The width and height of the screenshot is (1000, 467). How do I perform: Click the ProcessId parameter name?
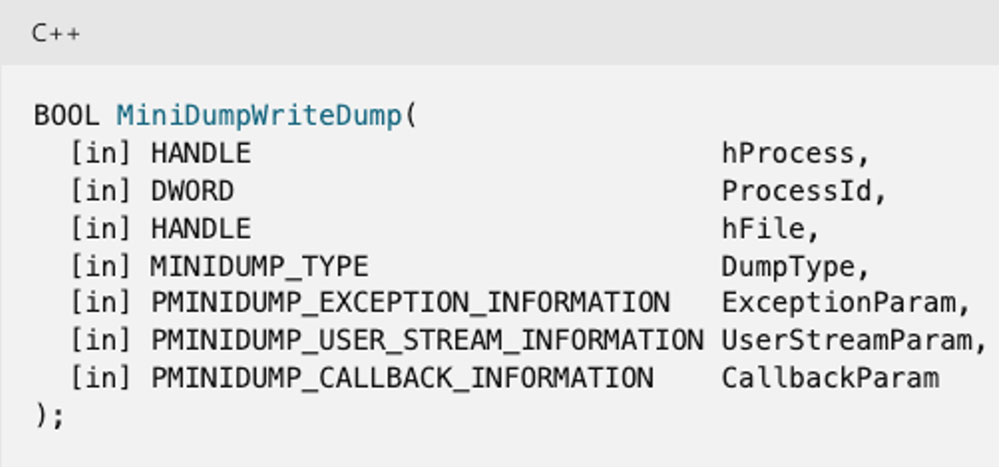tap(797, 191)
